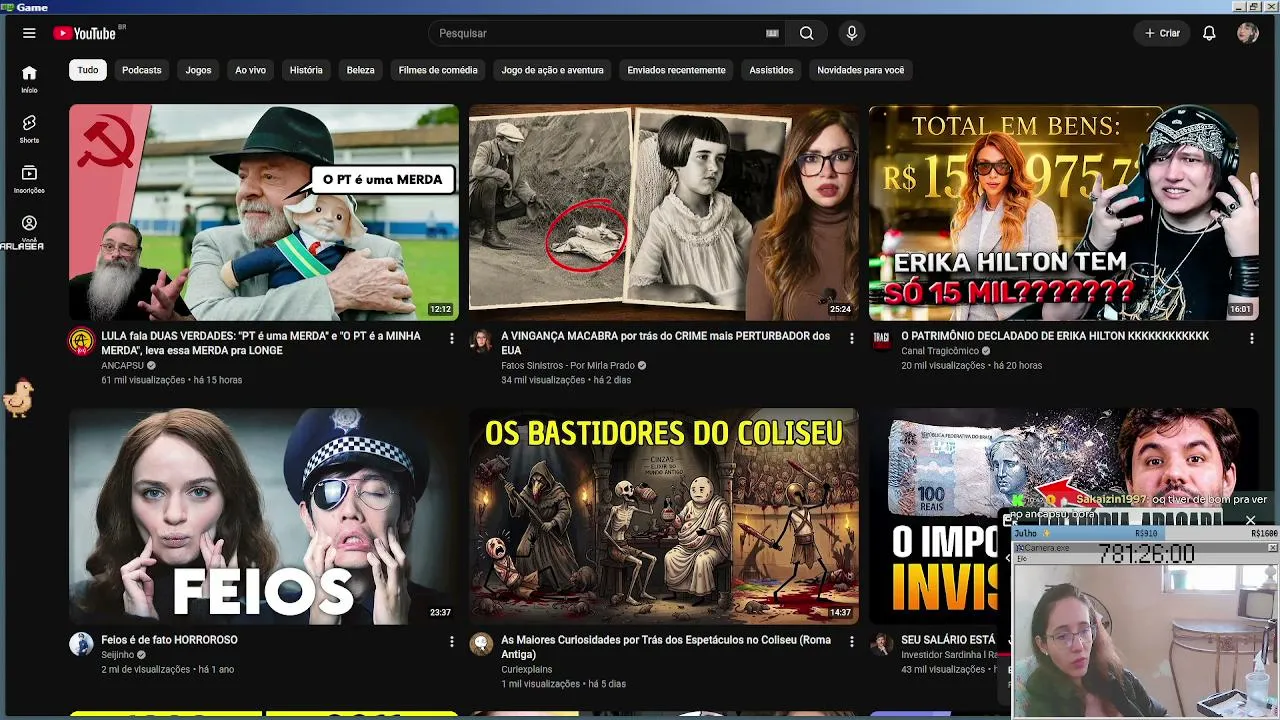
Task: Select the Beleza filter chip
Action: click(360, 70)
